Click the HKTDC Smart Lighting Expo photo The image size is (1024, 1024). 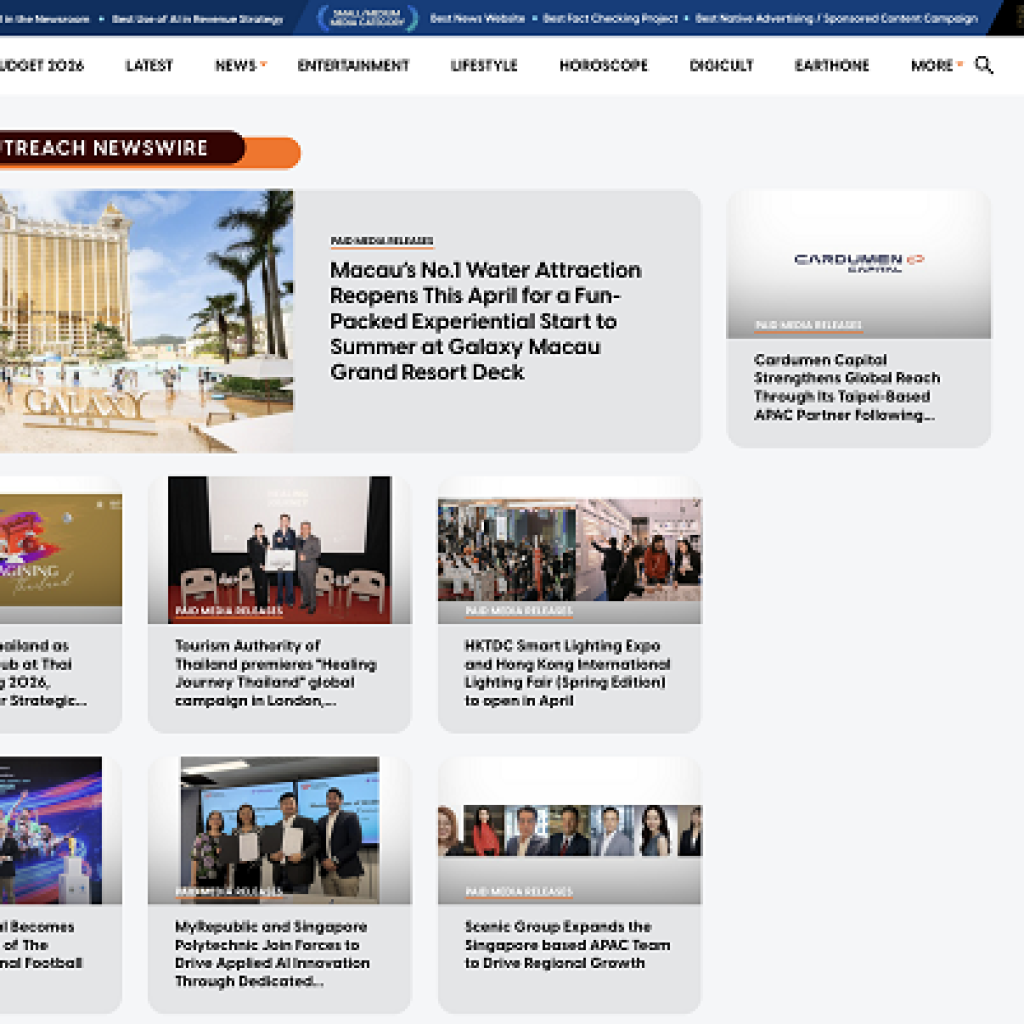569,550
